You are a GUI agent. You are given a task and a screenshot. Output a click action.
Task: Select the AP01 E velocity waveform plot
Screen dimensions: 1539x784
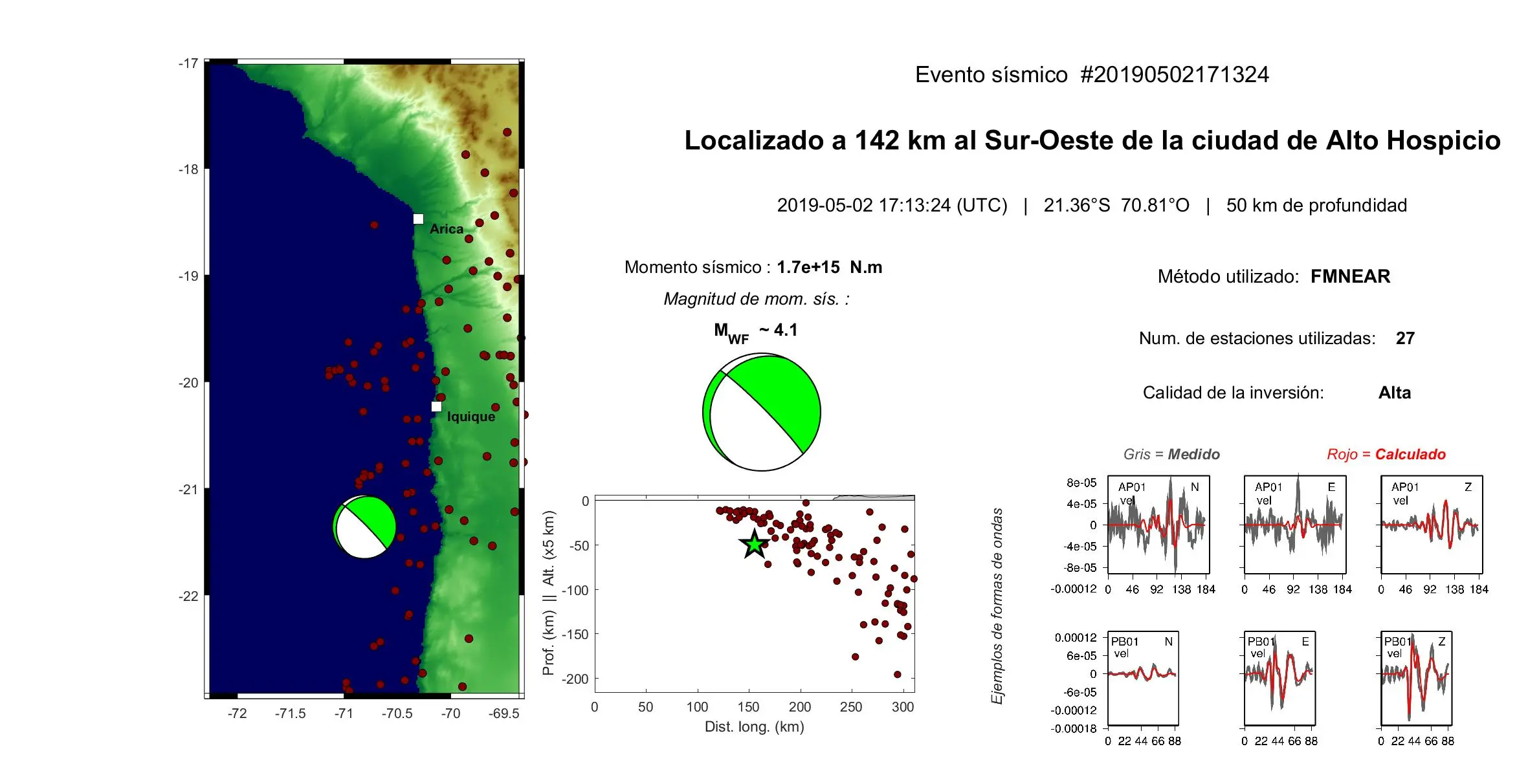point(1295,525)
